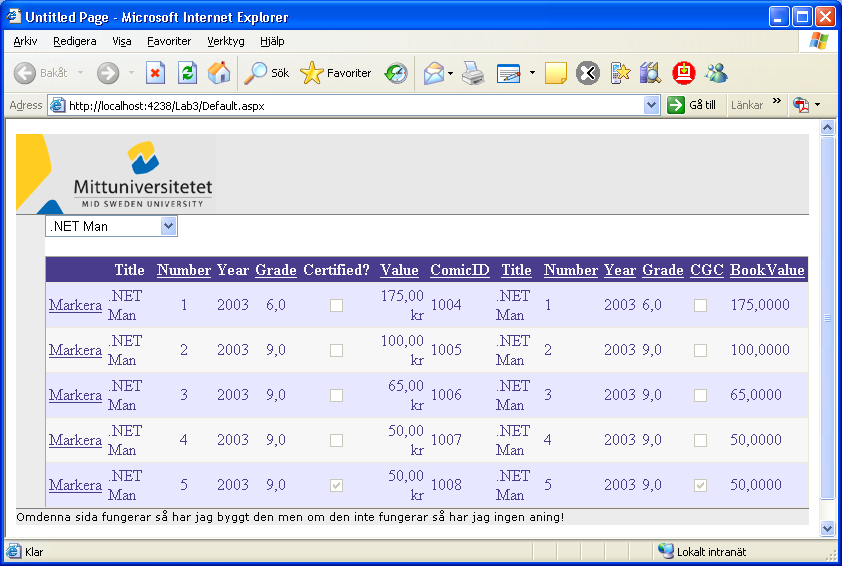Open the .NET Man title dropdown
842x566 pixels.
coord(168,226)
